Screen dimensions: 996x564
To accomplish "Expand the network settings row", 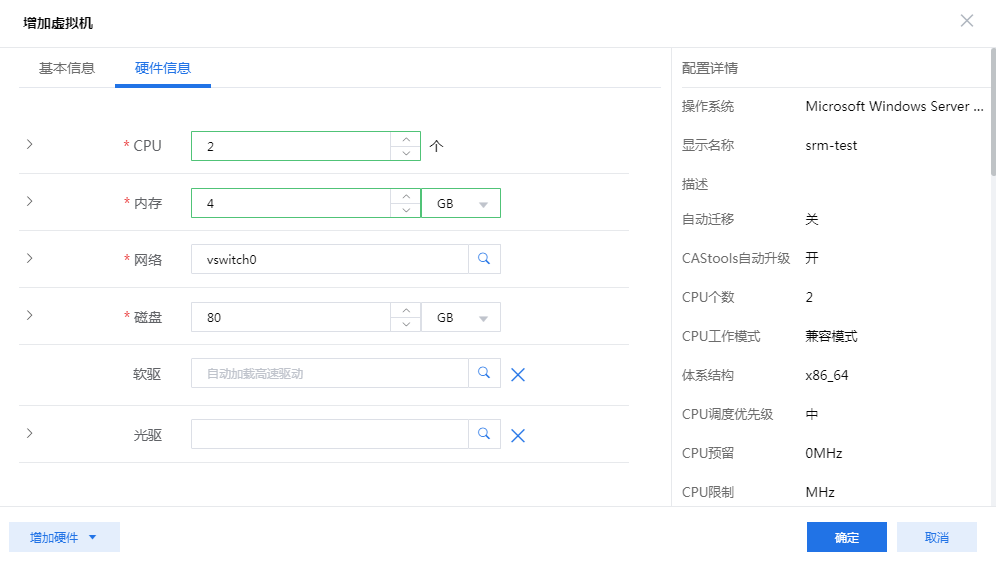I will pyautogui.click(x=29, y=258).
